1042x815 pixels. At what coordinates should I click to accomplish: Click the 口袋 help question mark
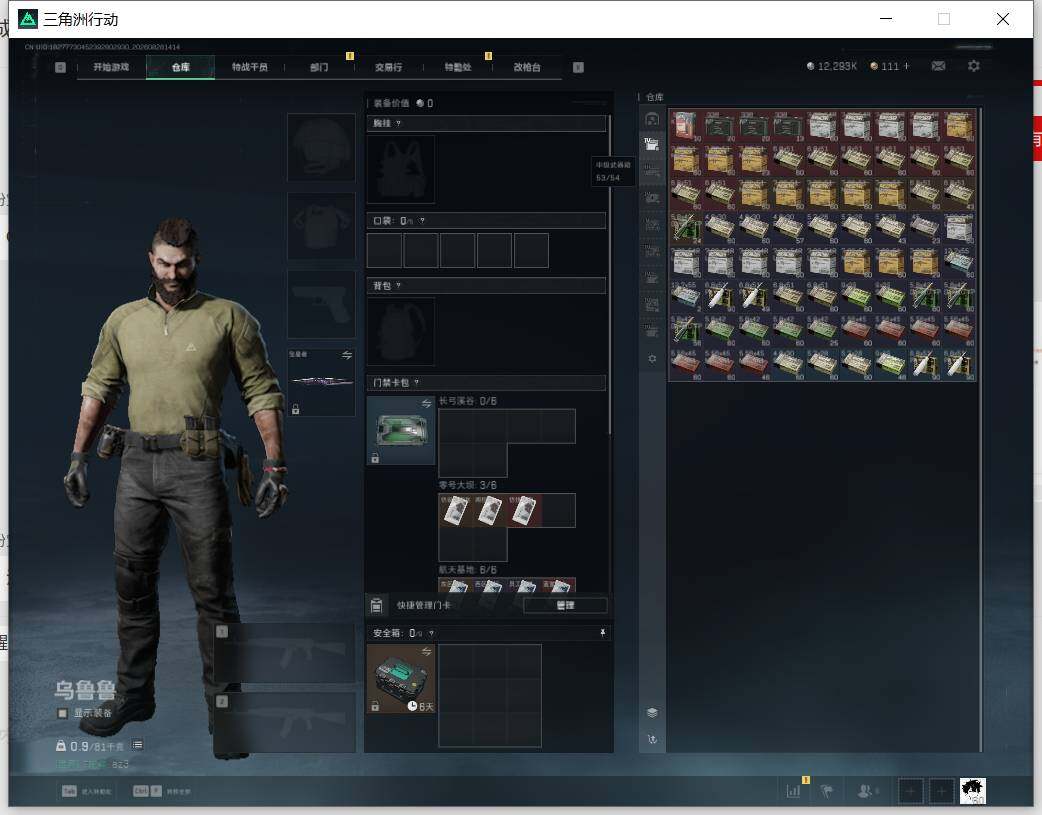click(422, 221)
